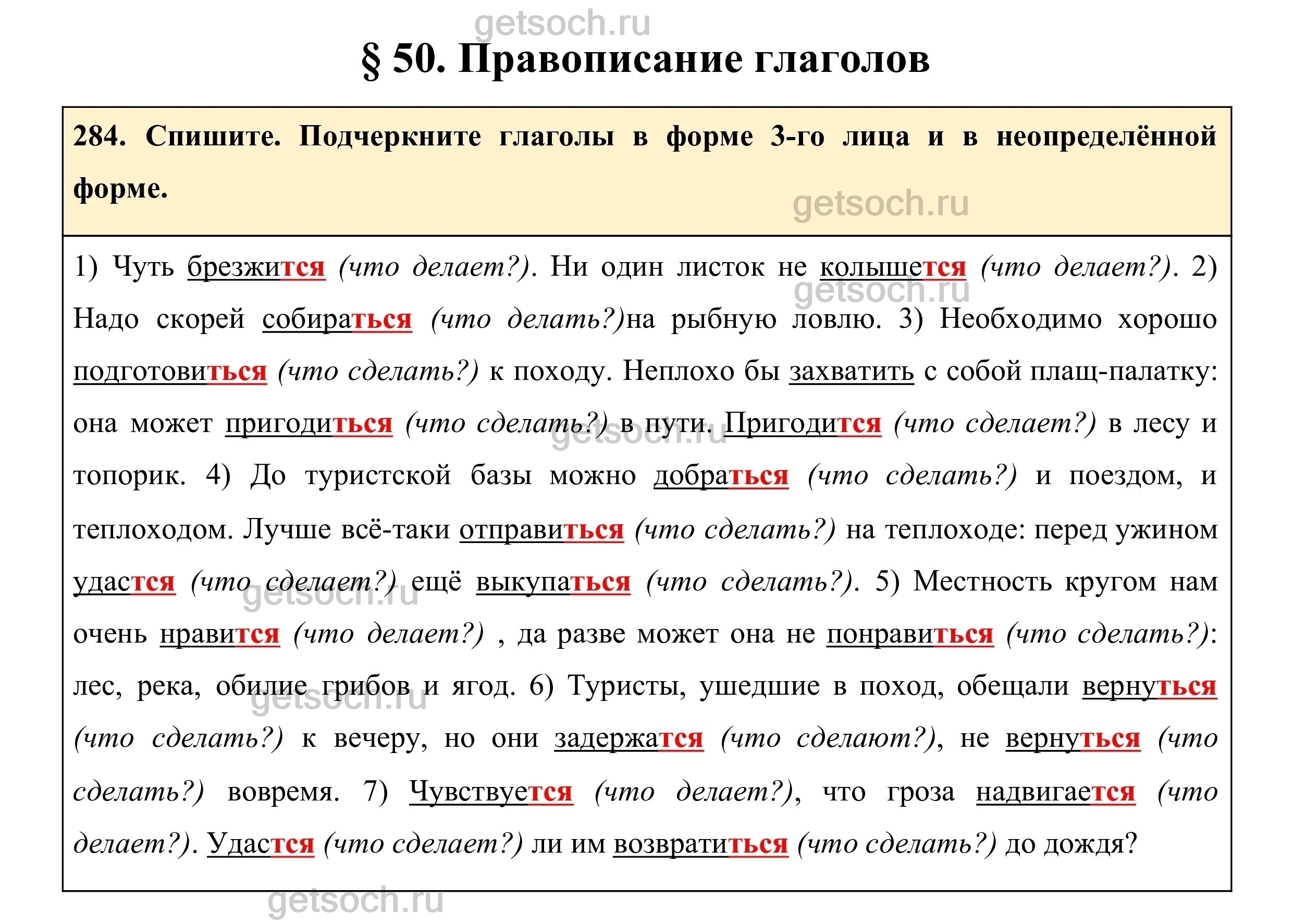Select the underlined verb 'собираться'
Image resolution: width=1294 pixels, height=924 pixels.
coord(337,318)
